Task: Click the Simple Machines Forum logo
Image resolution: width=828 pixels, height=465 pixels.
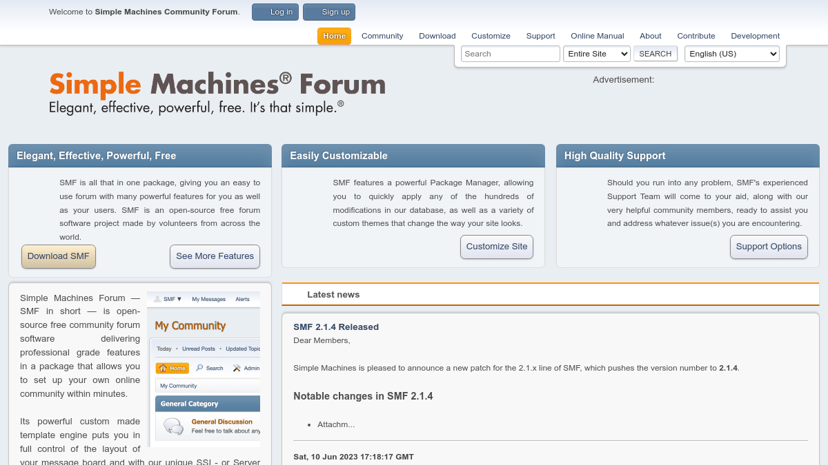Action: [217, 93]
